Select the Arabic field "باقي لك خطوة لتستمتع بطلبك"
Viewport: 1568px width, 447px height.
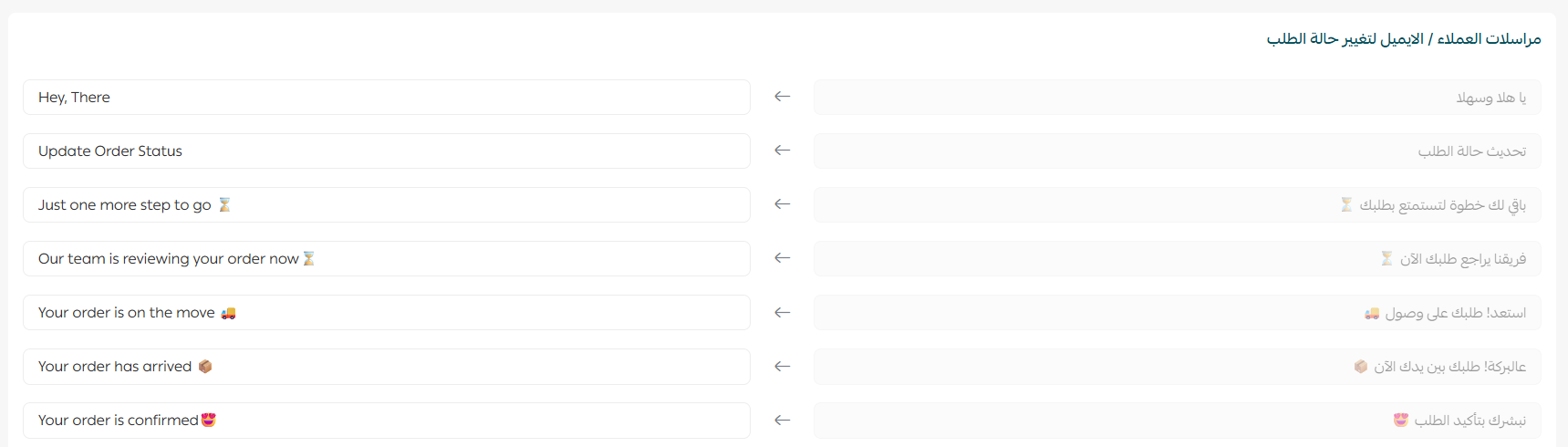point(1177,204)
